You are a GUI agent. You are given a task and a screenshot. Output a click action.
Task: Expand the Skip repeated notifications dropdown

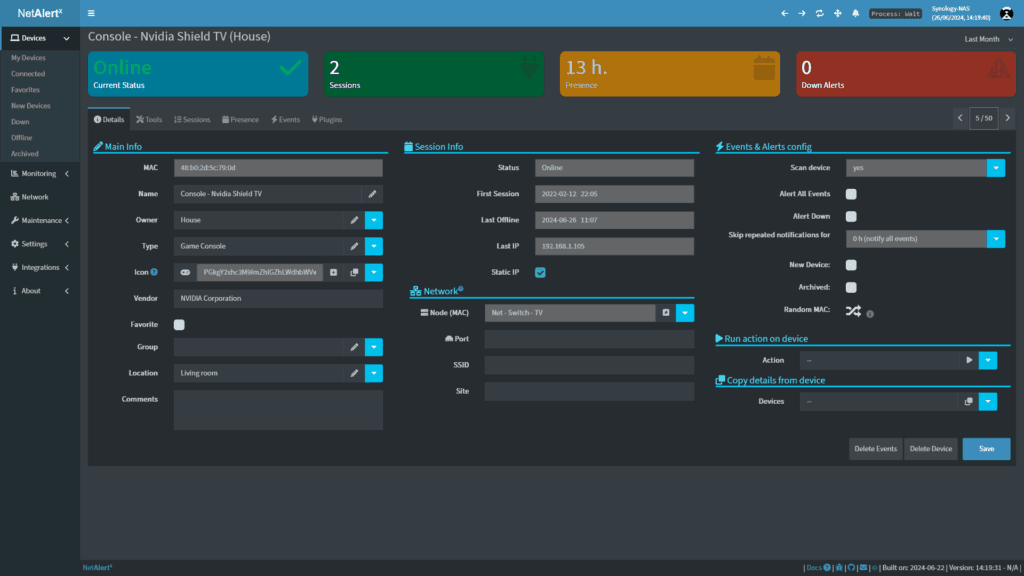coord(995,239)
